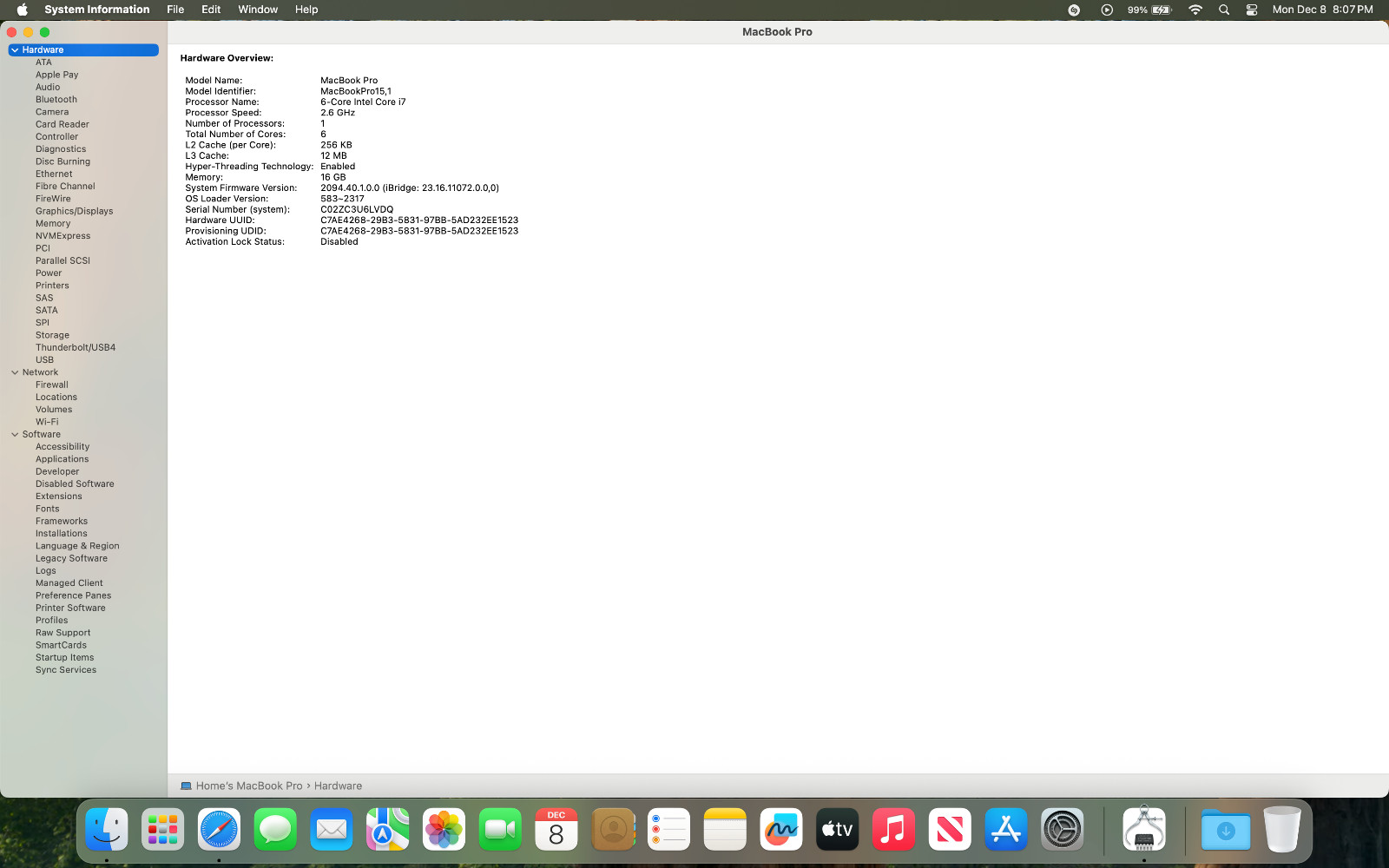Collapse the Software section chevron

[15, 434]
